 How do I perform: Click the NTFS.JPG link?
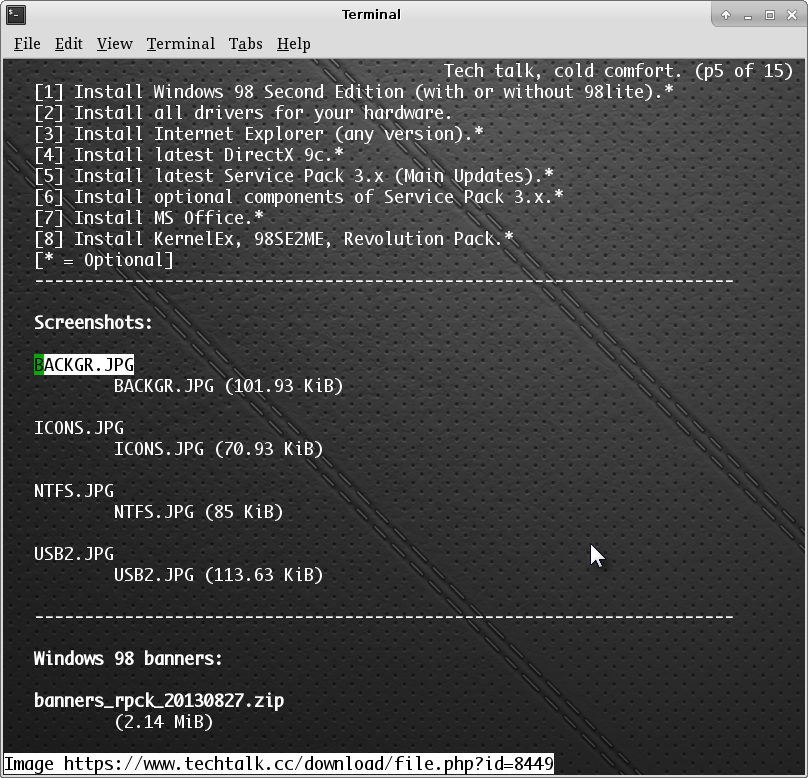tap(74, 491)
